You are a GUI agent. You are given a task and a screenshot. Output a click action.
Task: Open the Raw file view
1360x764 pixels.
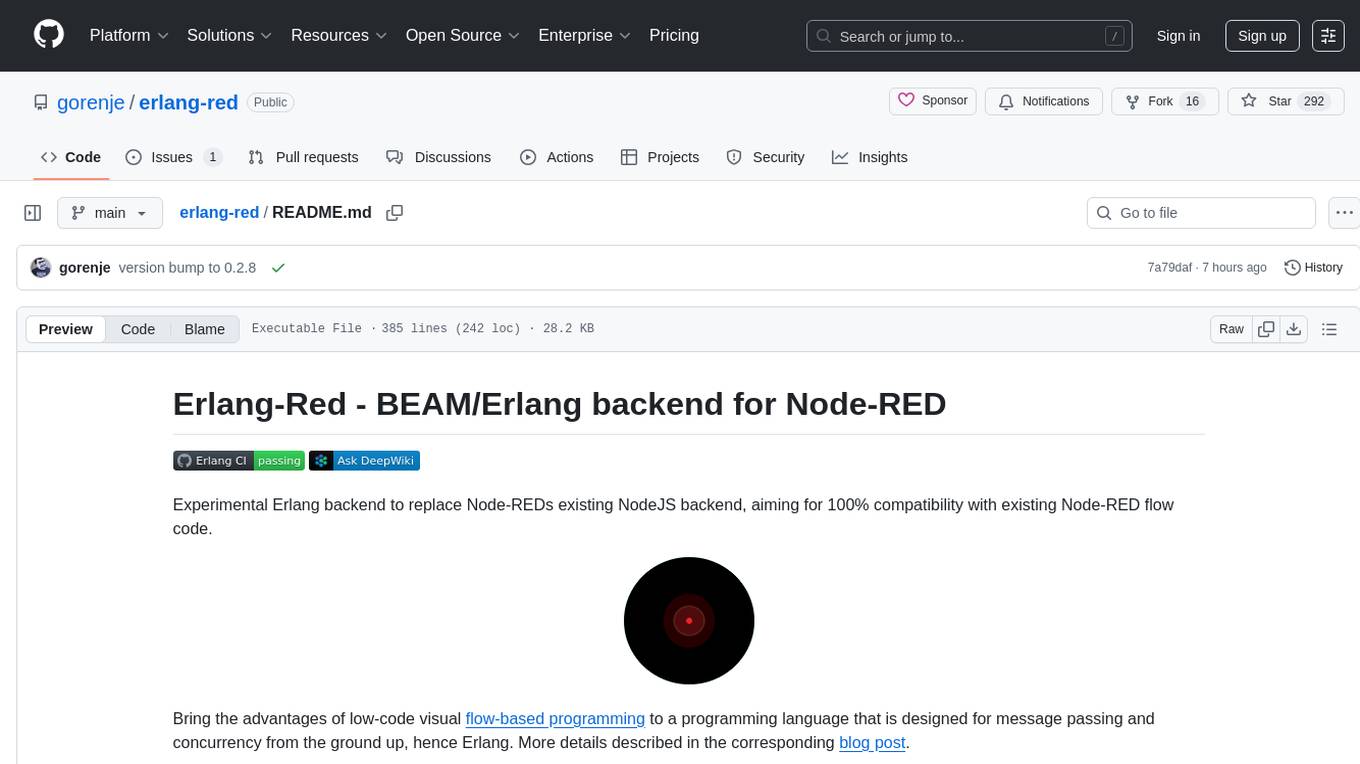(x=1231, y=329)
